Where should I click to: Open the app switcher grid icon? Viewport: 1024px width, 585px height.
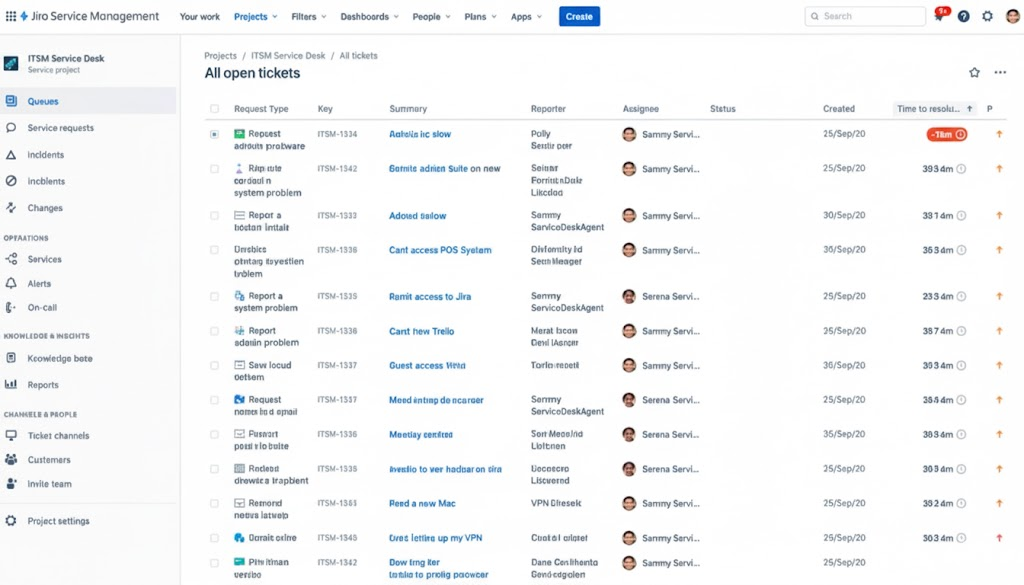point(11,16)
